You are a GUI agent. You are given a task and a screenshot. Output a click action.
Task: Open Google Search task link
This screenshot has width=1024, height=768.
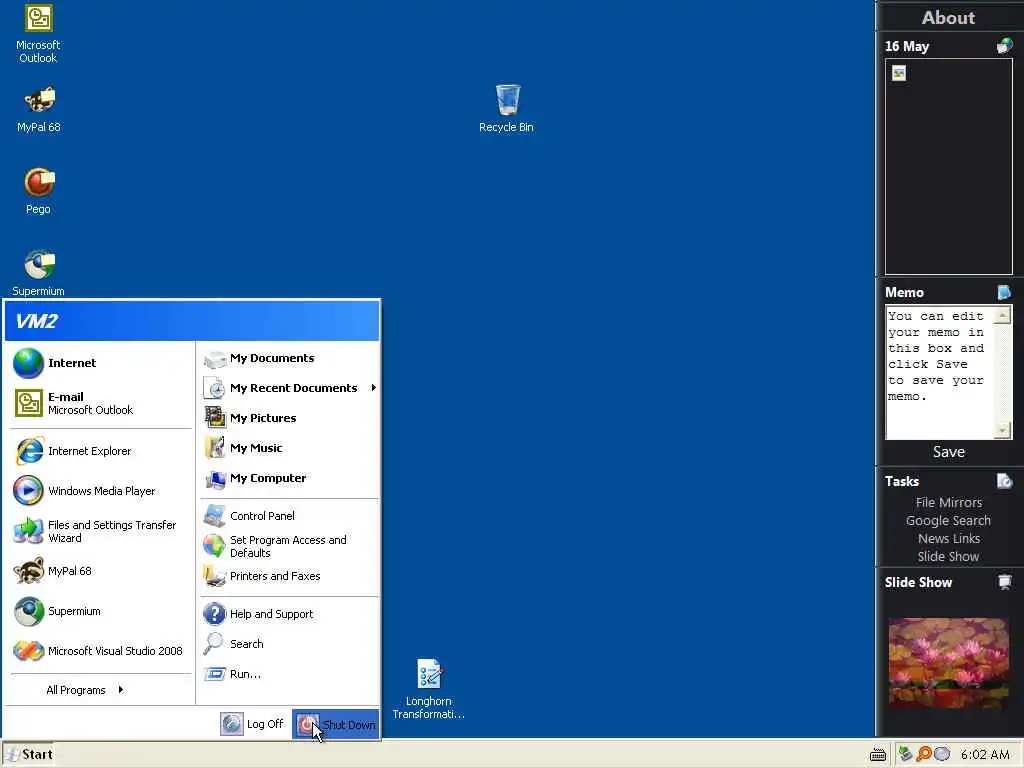coord(948,520)
